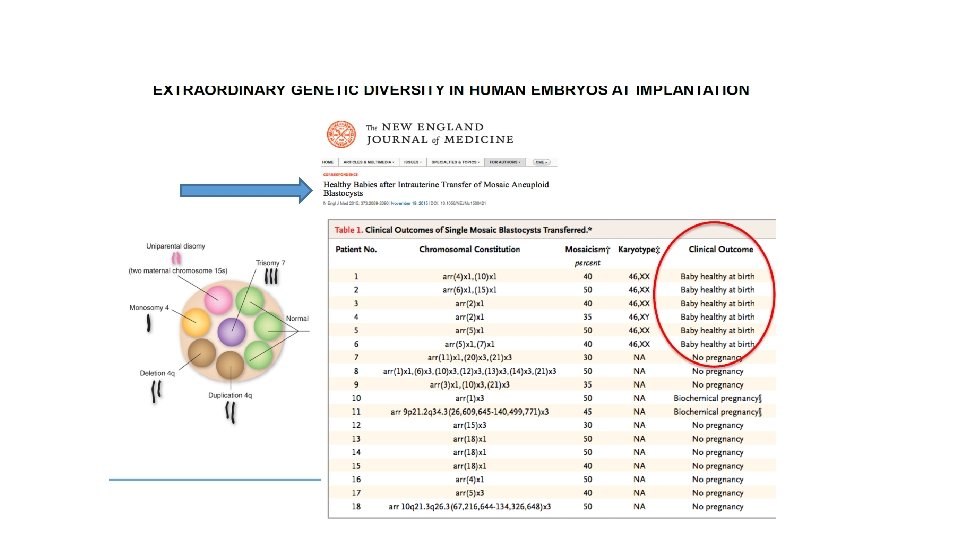The width and height of the screenshot is (960, 540).
Task: Click the 'Deletion 4q' diagram label
Action: tap(157, 373)
